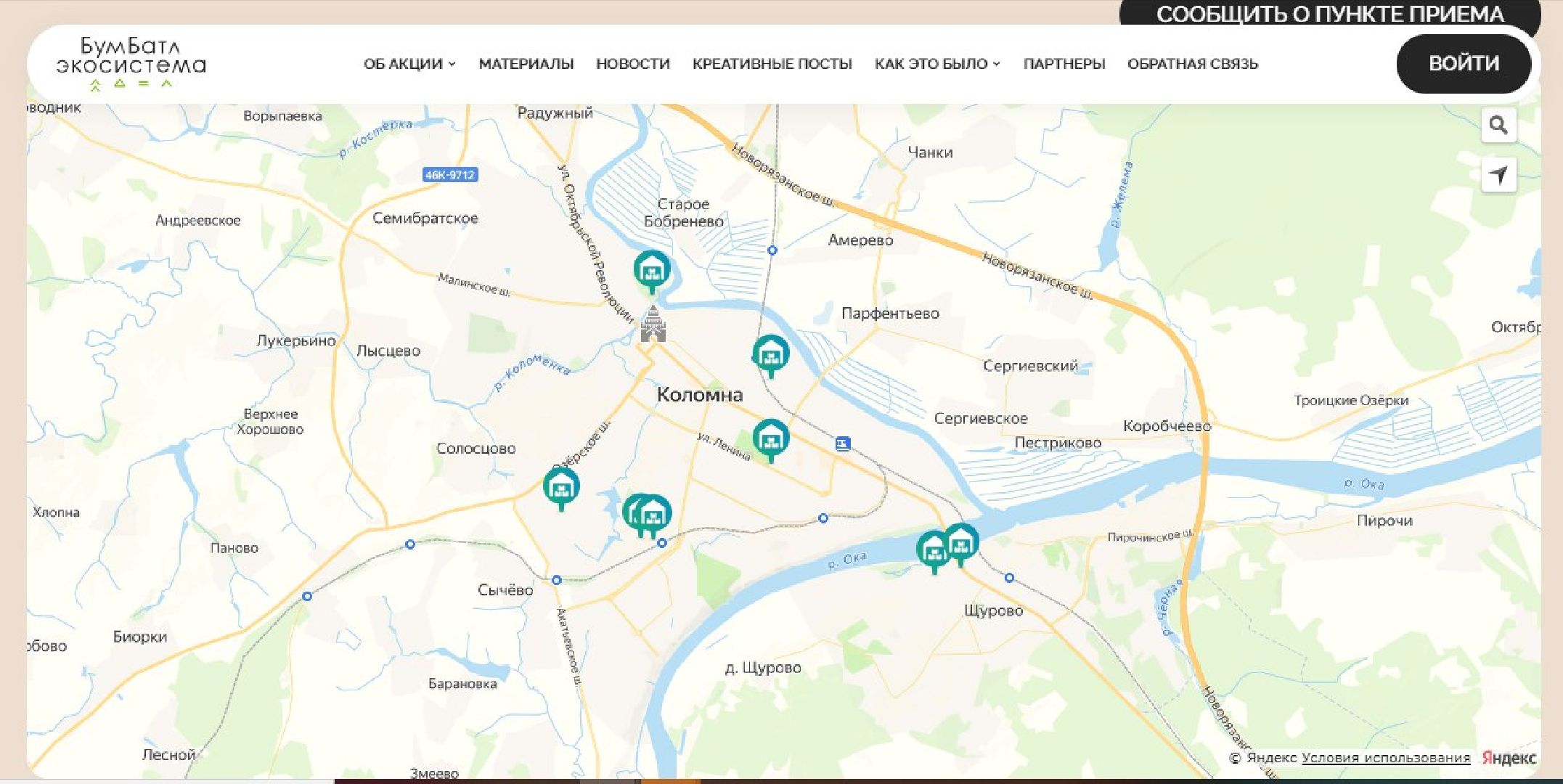Click collection point marker near ул. Ленина
Viewport: 1563px width, 784px height.
click(x=770, y=438)
